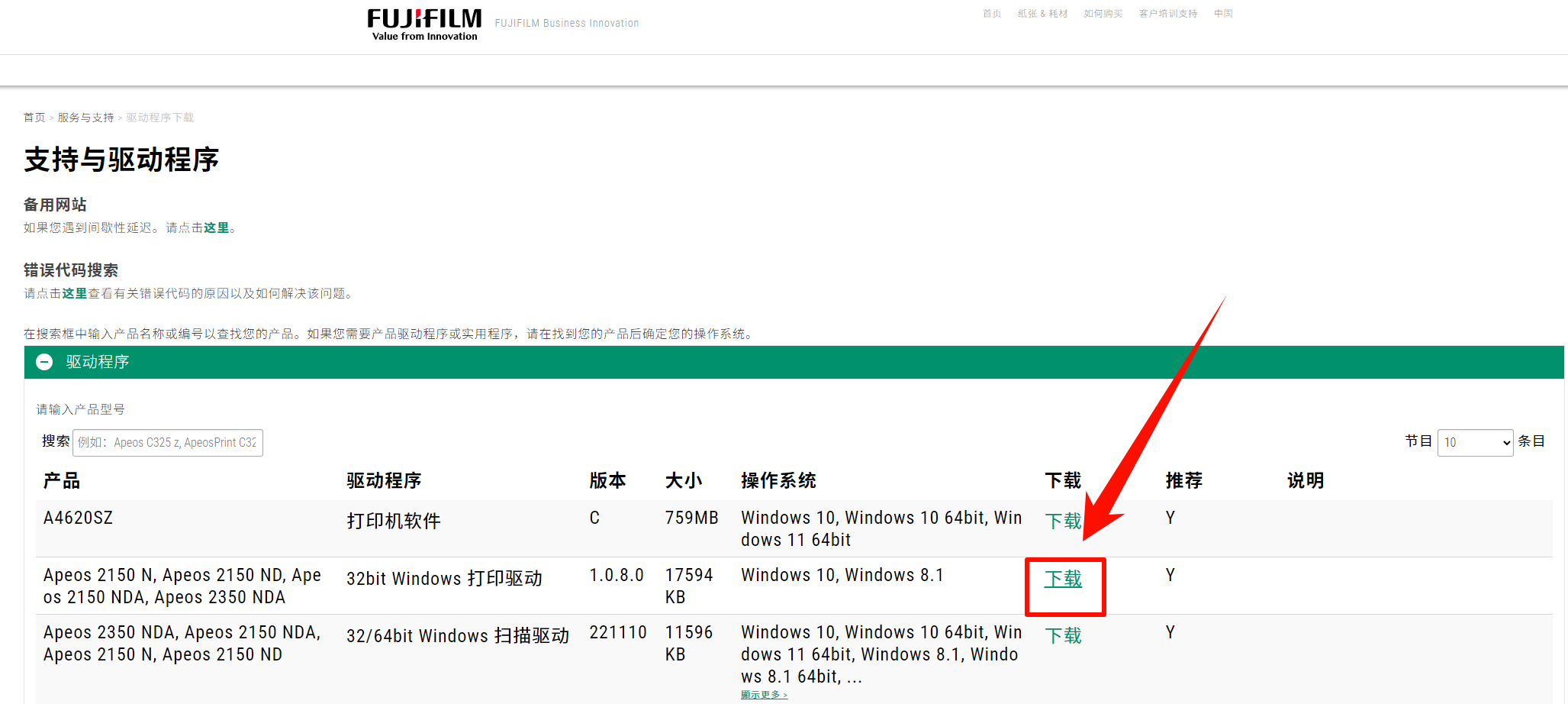This screenshot has width=1568, height=704.
Task: Open 纸张 & 耗材 in top navigation
Action: [x=1042, y=14]
